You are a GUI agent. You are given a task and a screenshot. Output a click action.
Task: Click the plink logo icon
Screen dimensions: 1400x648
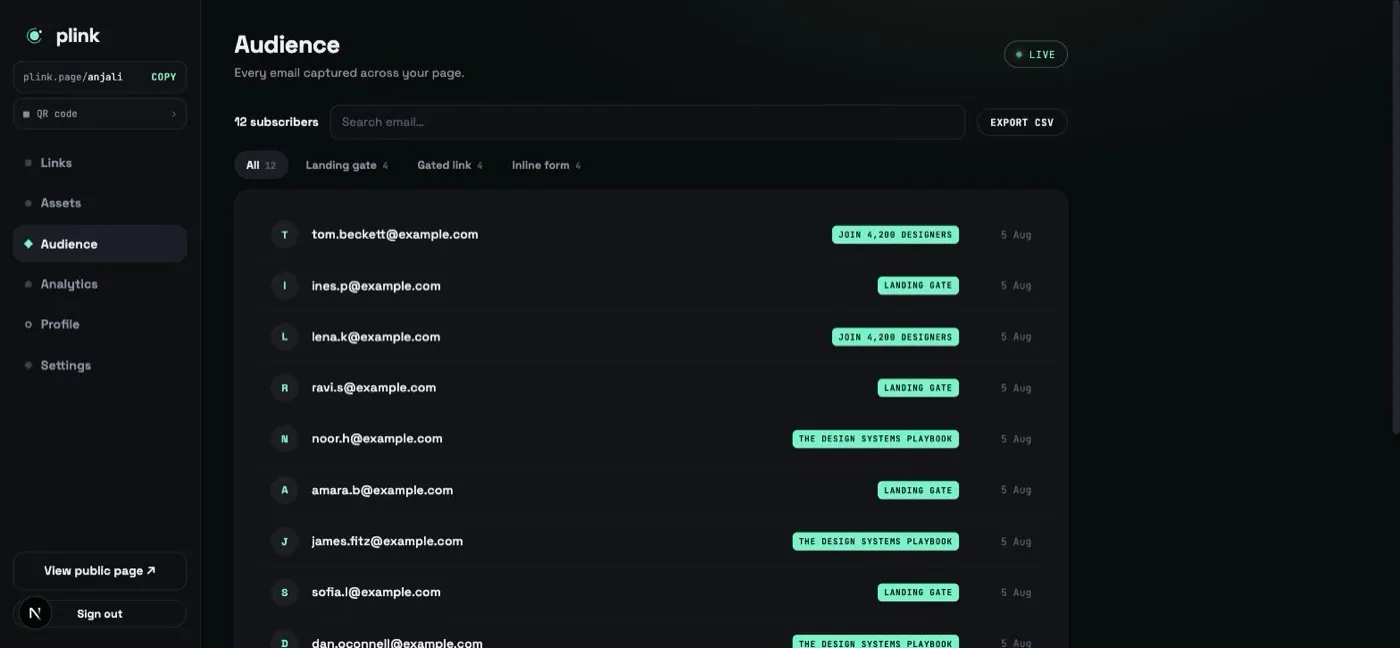click(34, 36)
